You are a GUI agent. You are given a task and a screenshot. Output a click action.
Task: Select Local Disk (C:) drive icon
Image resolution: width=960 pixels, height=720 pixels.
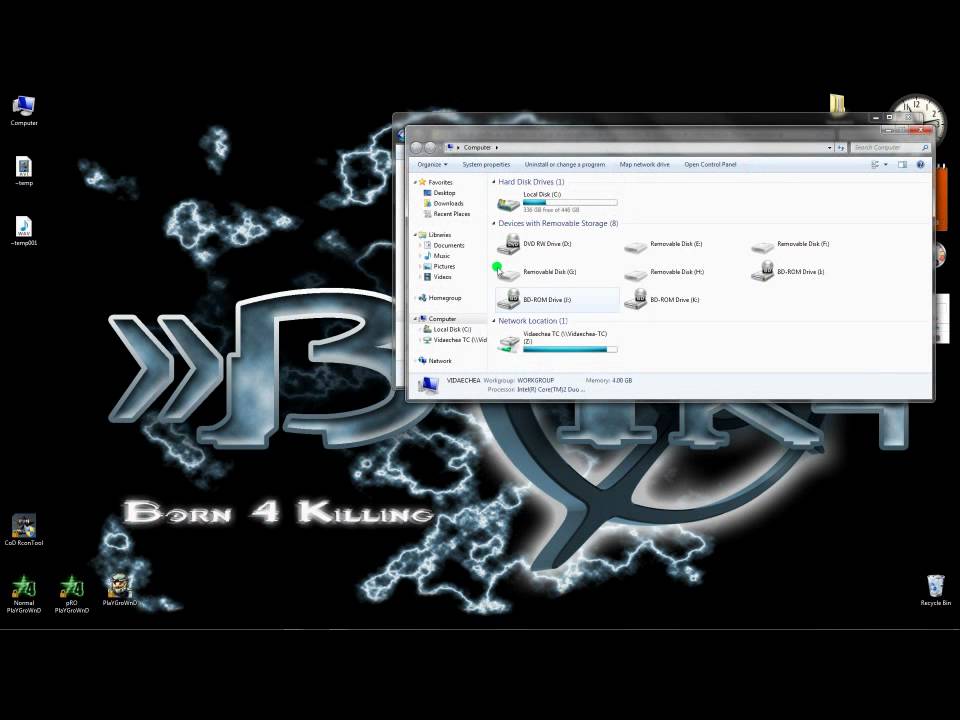click(508, 203)
